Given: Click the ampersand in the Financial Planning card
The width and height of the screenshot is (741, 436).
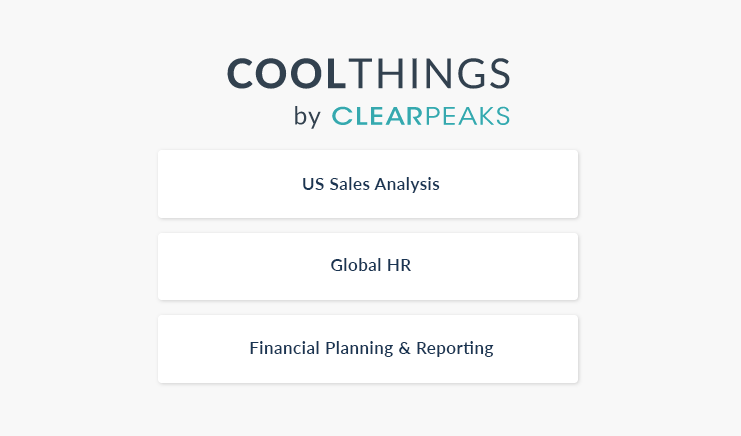Looking at the screenshot, I should [405, 348].
